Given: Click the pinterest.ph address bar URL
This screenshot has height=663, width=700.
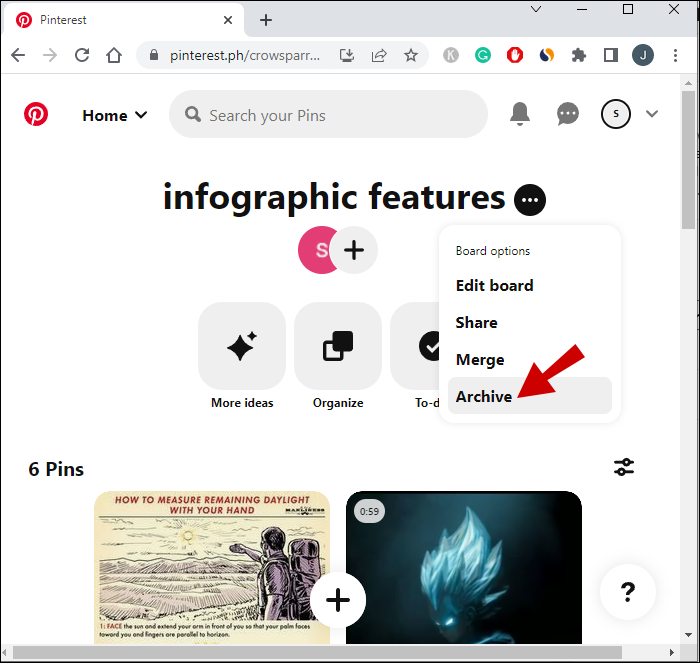Looking at the screenshot, I should (245, 55).
